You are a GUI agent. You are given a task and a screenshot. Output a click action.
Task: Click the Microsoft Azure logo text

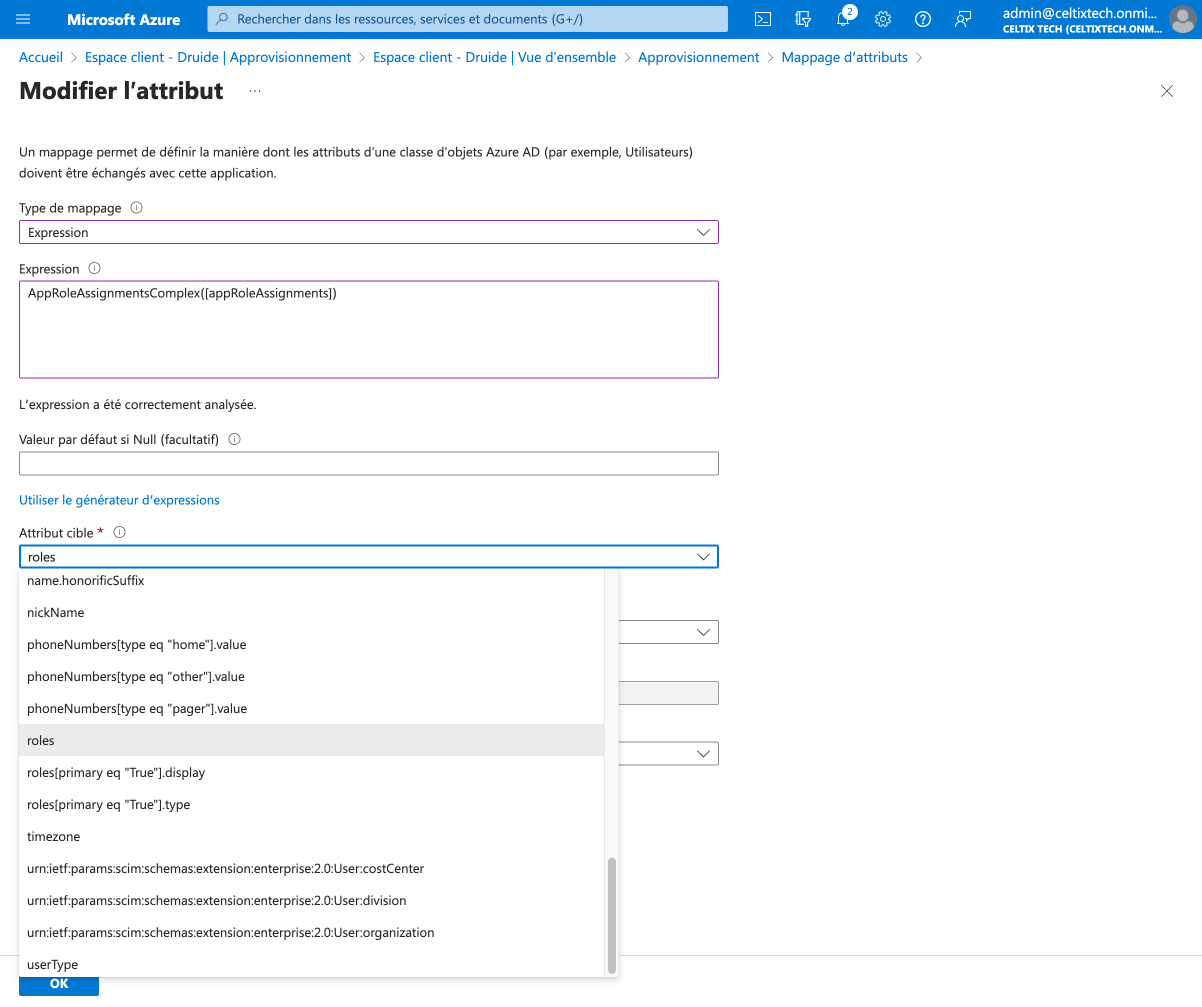(x=124, y=19)
